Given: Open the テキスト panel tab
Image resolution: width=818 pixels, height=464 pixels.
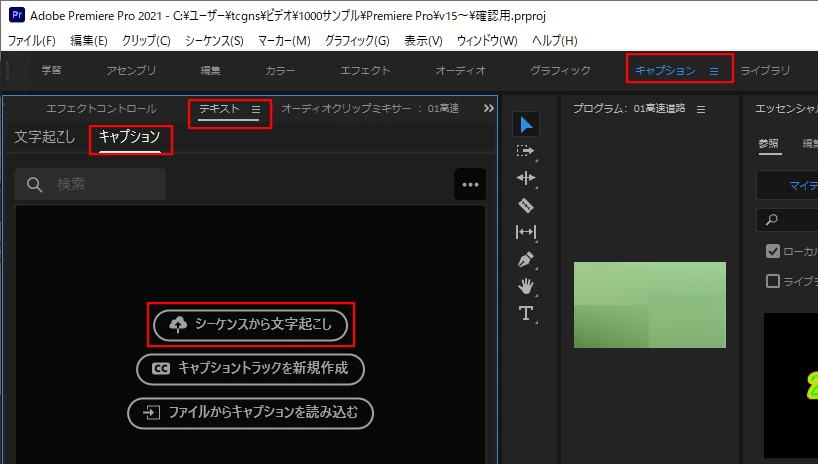Looking at the screenshot, I should click(x=219, y=109).
